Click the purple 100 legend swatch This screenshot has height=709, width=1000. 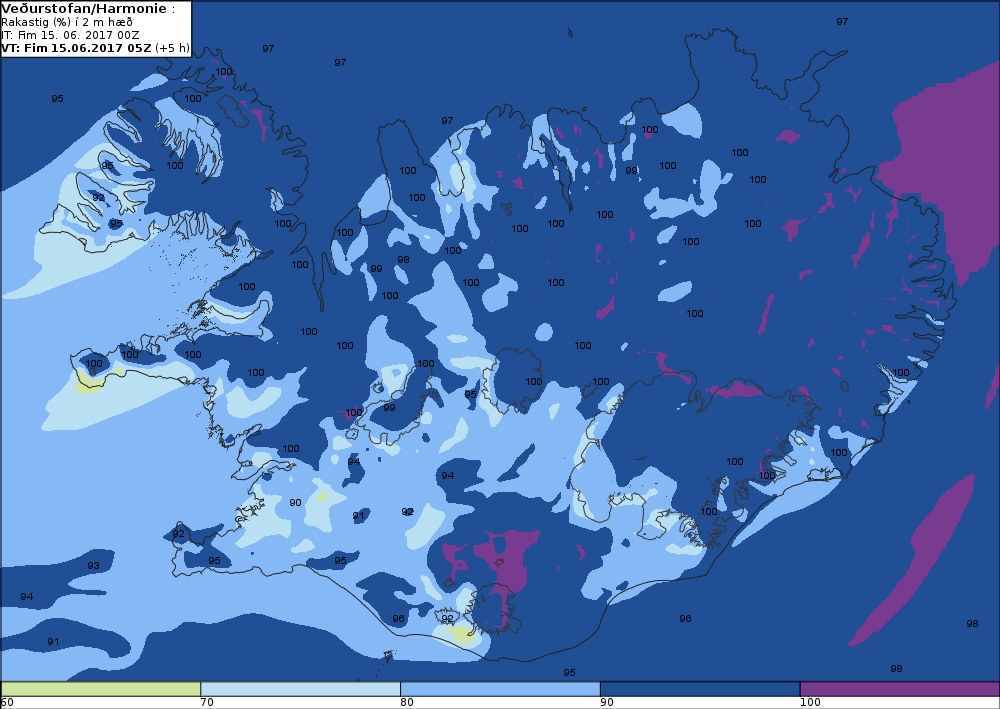pyautogui.click(x=899, y=689)
